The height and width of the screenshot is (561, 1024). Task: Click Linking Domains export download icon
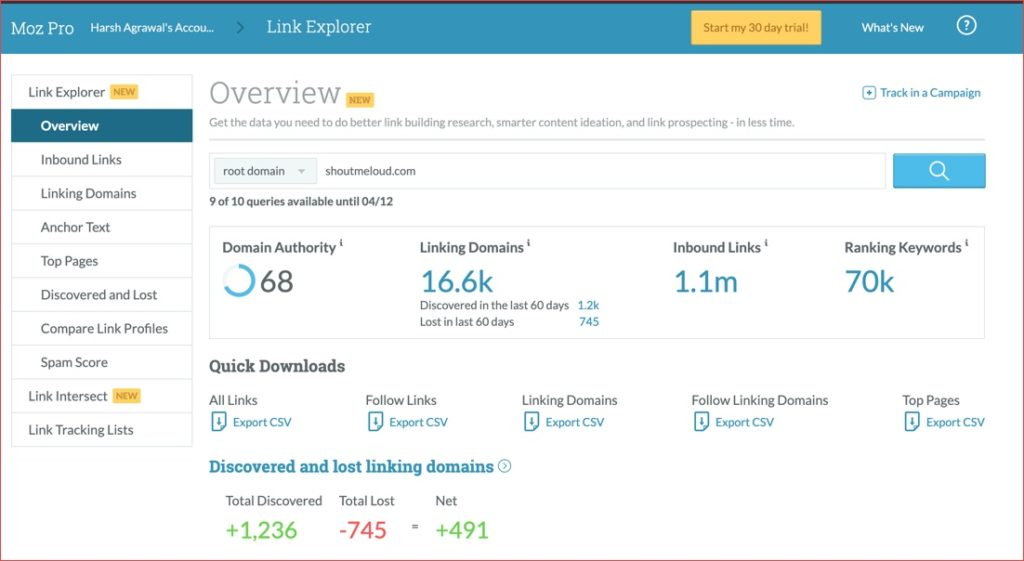(531, 422)
